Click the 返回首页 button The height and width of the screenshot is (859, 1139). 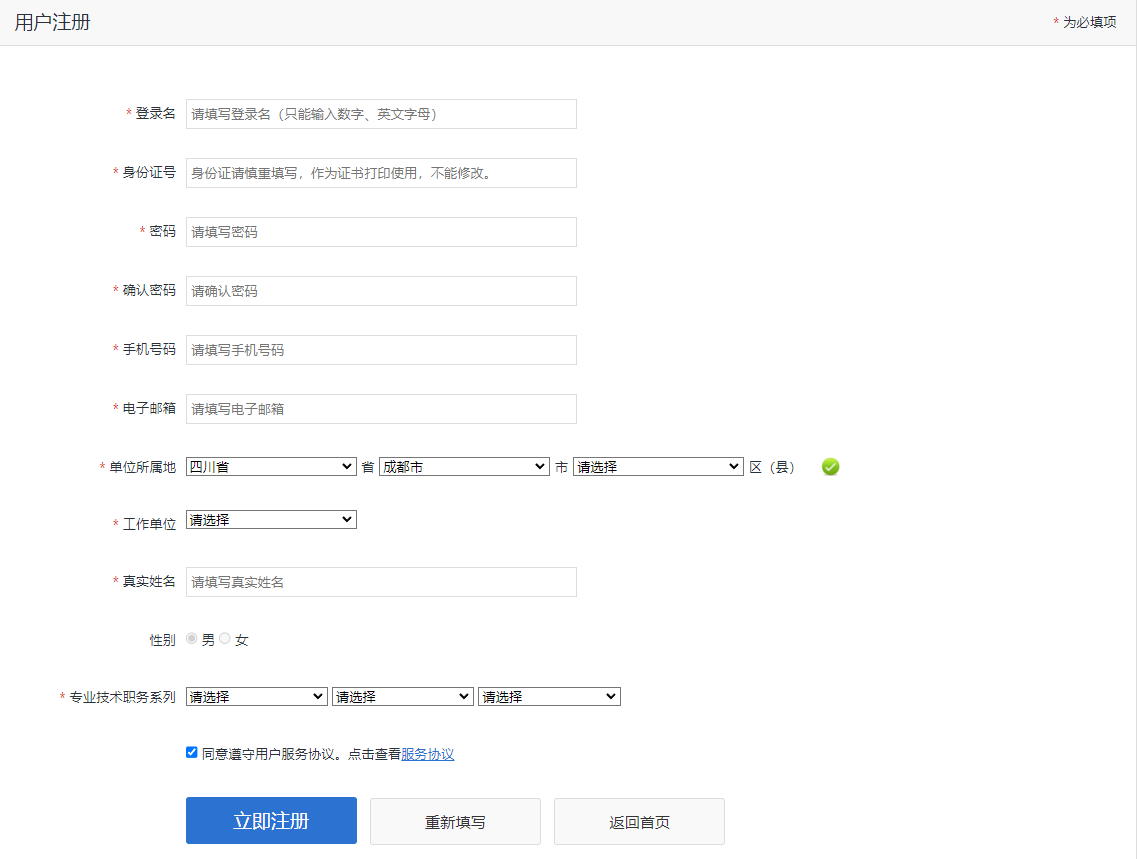pyautogui.click(x=639, y=822)
